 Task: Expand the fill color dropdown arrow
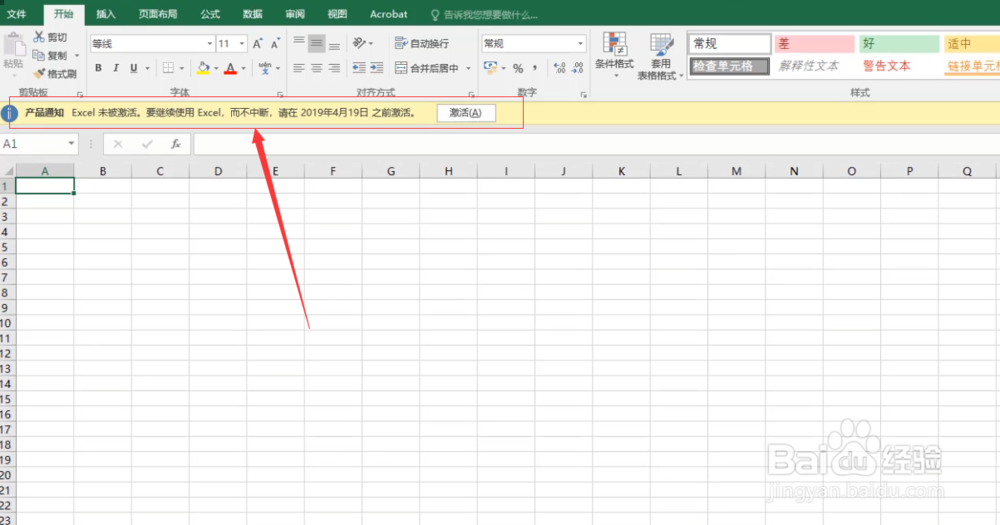216,68
